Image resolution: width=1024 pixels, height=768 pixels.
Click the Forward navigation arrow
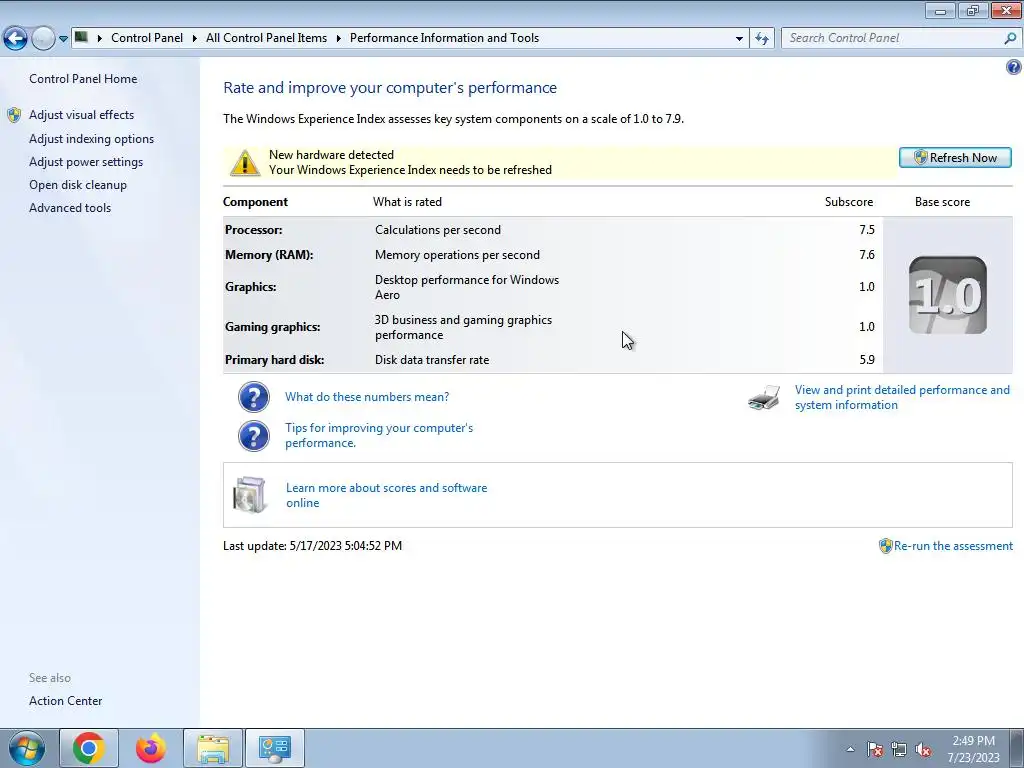[43, 39]
